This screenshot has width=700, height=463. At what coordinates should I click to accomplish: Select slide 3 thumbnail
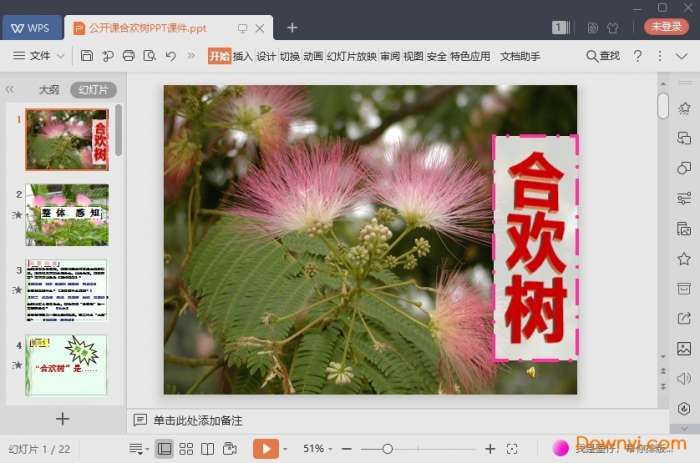pos(67,290)
